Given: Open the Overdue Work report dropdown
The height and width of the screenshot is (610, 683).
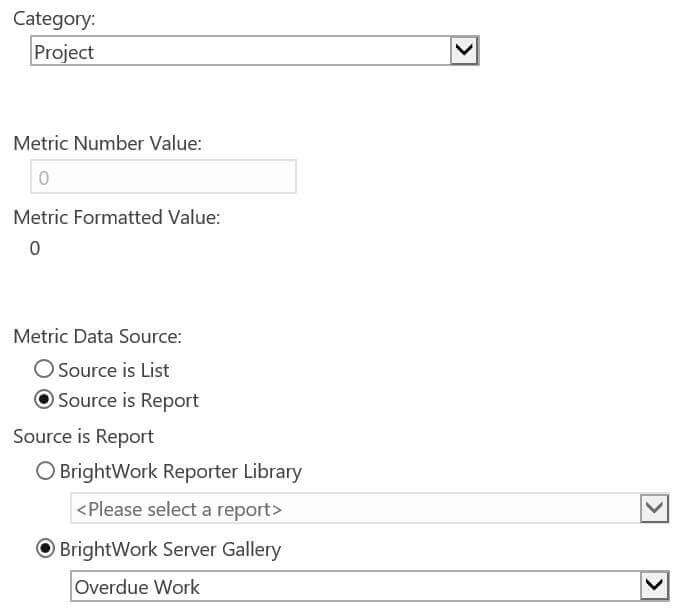Looking at the screenshot, I should pyautogui.click(x=370, y=586).
